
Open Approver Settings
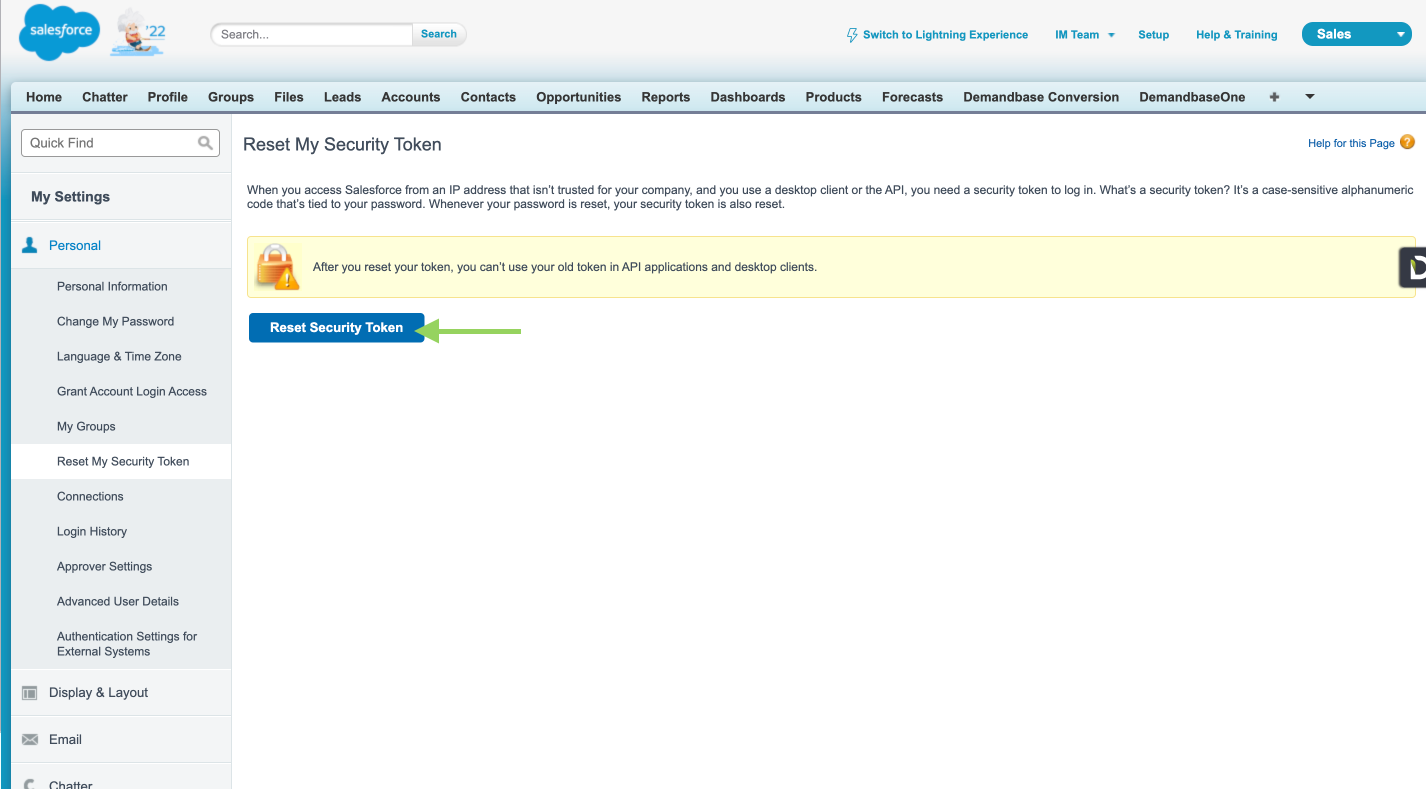point(104,566)
